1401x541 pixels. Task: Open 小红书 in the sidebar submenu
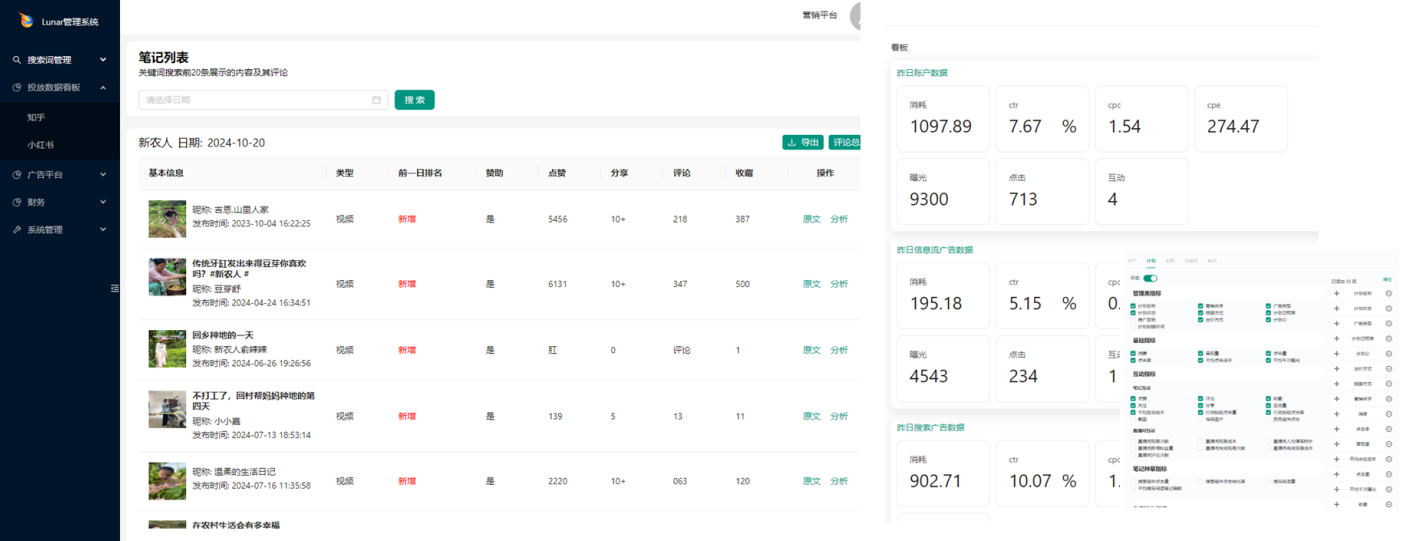[x=40, y=145]
